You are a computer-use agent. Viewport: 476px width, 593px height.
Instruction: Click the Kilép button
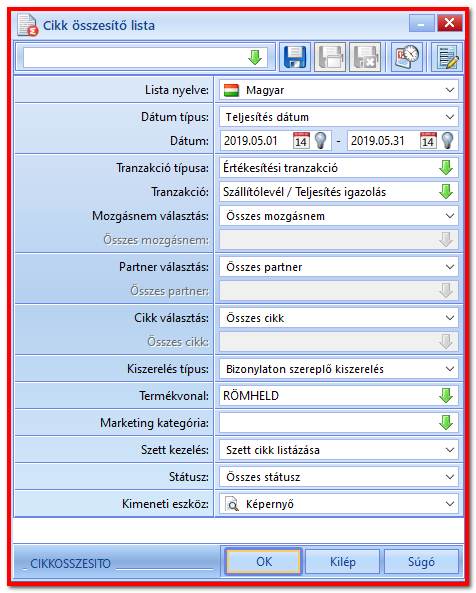[343, 562]
